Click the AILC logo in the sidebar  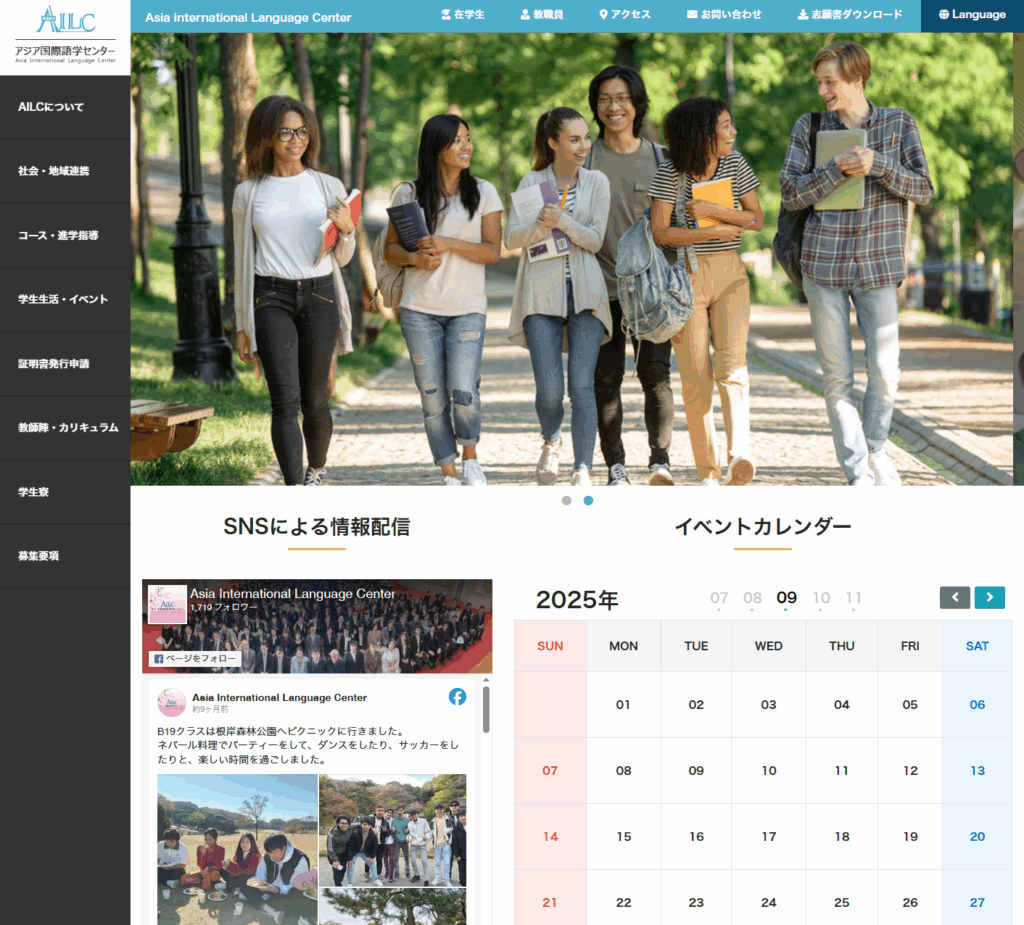[x=65, y=35]
